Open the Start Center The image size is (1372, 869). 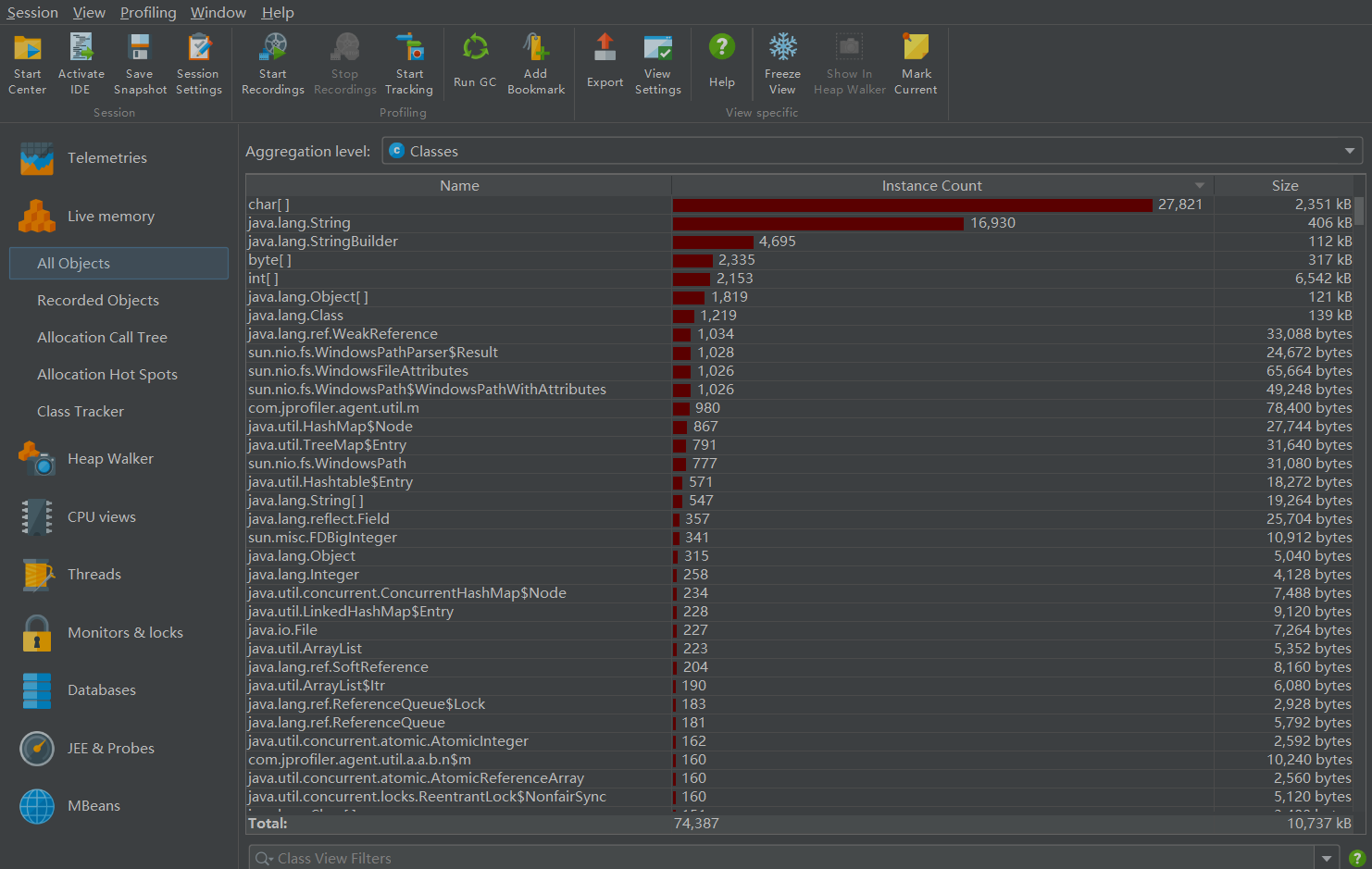point(27,64)
